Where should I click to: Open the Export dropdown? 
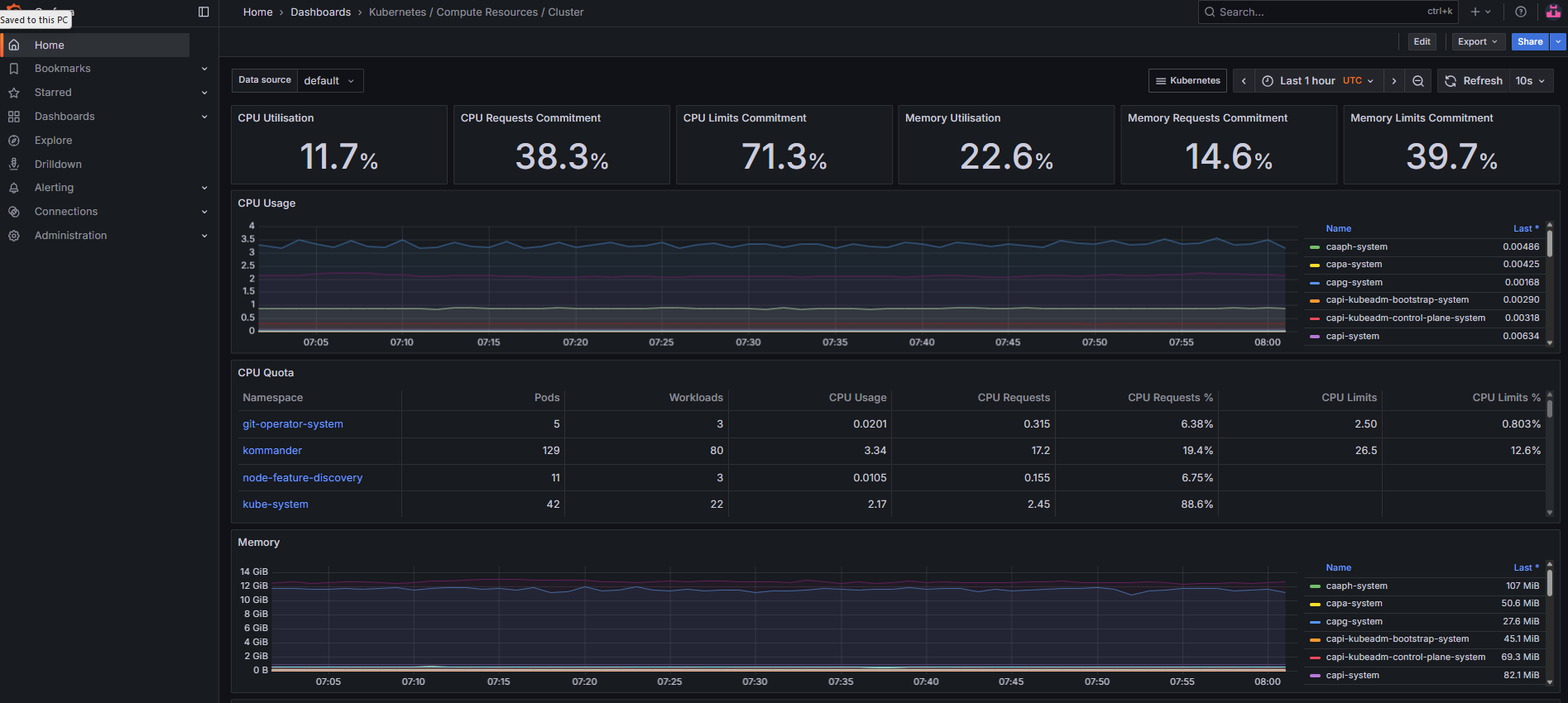[x=1478, y=42]
